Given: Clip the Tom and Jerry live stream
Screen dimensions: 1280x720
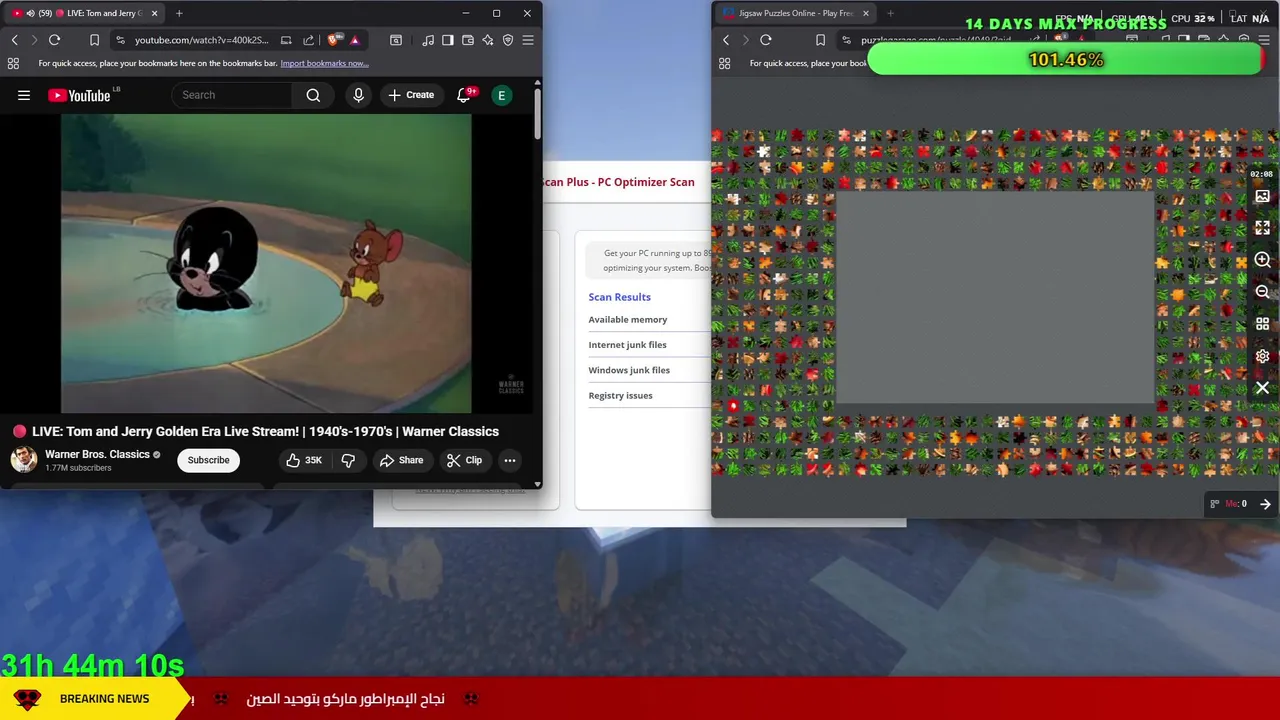Looking at the screenshot, I should pyautogui.click(x=464, y=460).
